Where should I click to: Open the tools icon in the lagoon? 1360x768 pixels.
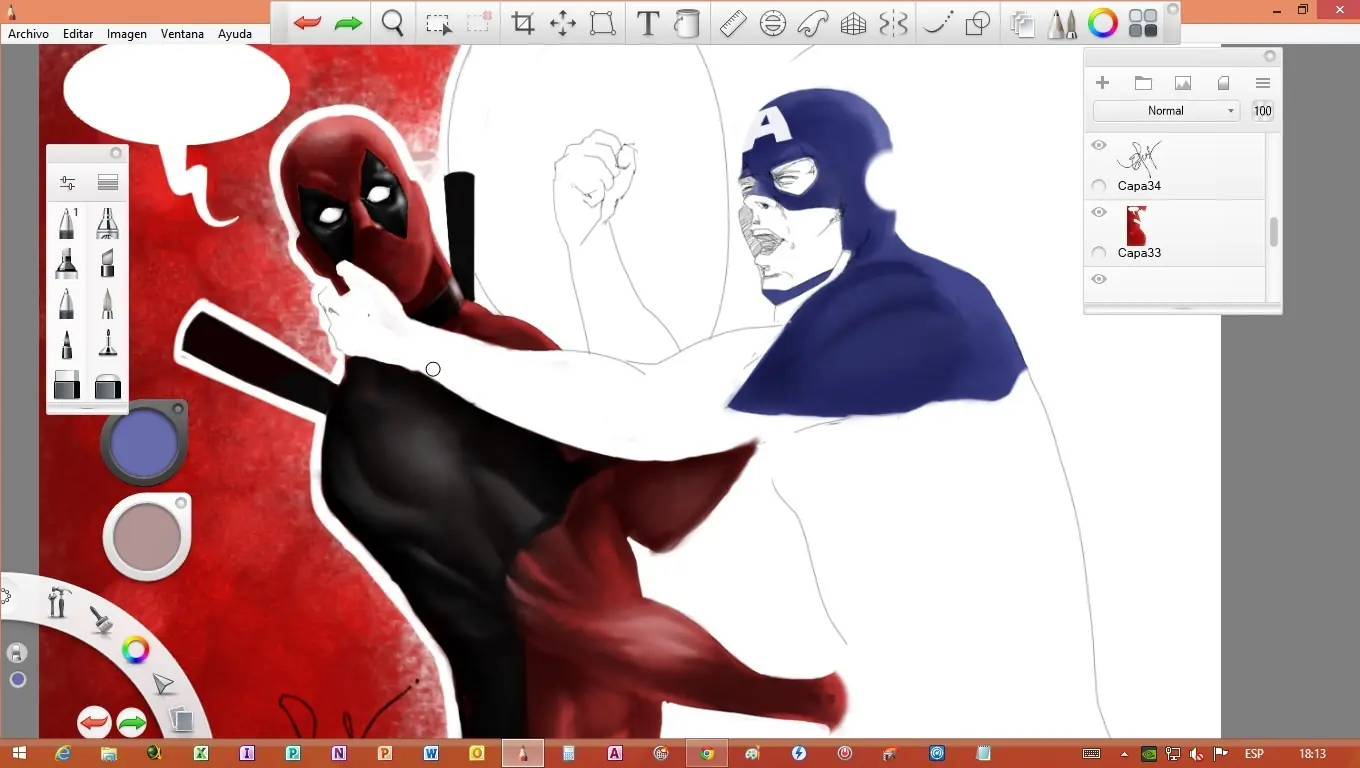pos(60,602)
